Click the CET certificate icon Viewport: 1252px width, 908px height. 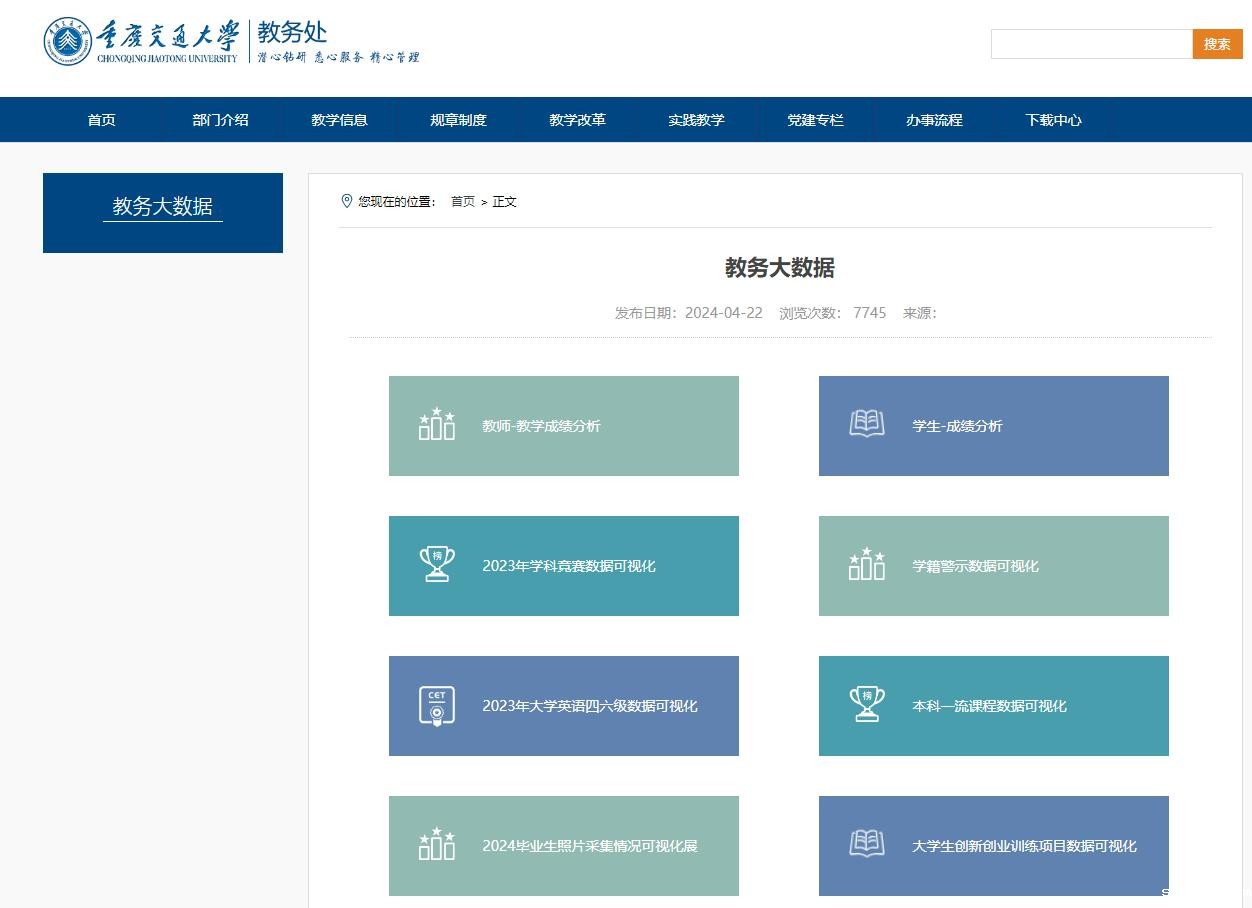(x=437, y=705)
